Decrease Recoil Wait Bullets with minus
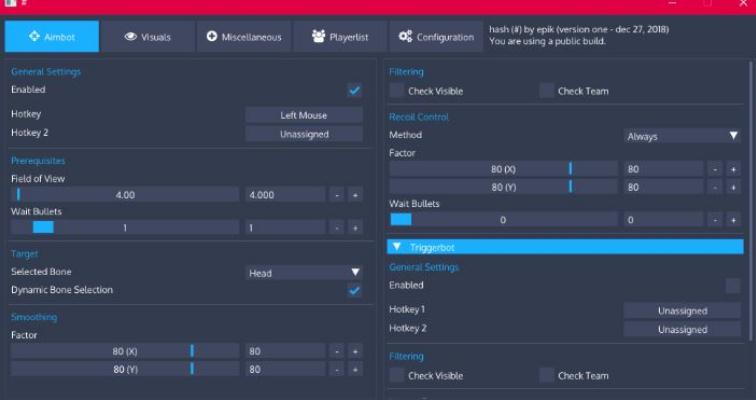756x400 pixels. [x=715, y=220]
